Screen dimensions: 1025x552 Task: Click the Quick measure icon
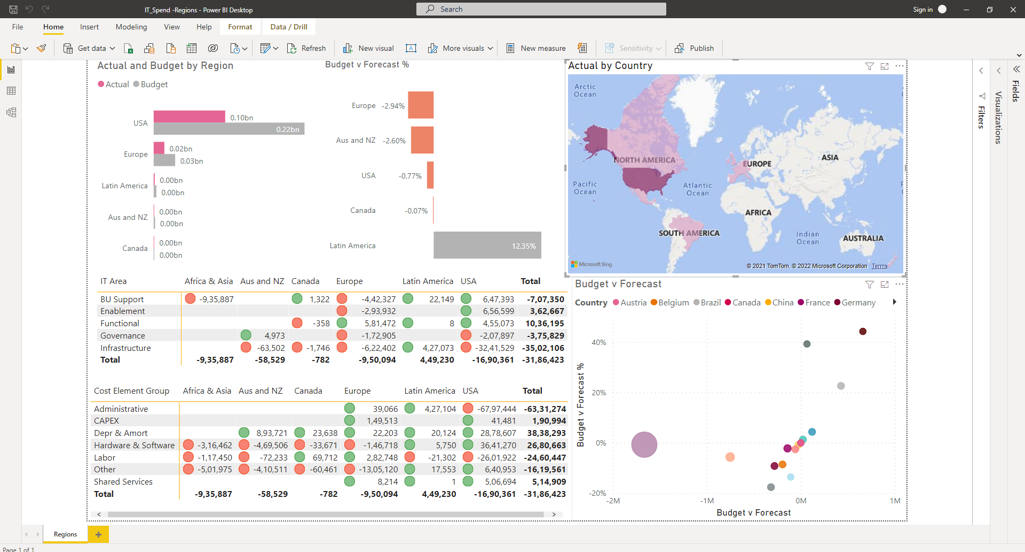point(582,48)
